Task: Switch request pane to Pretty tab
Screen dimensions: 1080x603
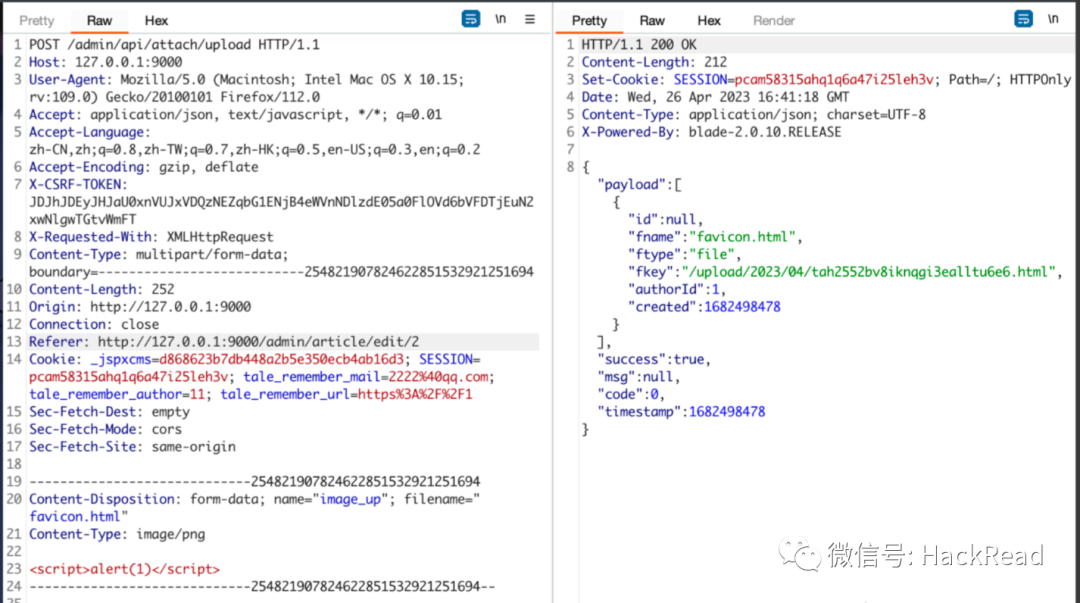Action: pyautogui.click(x=37, y=21)
